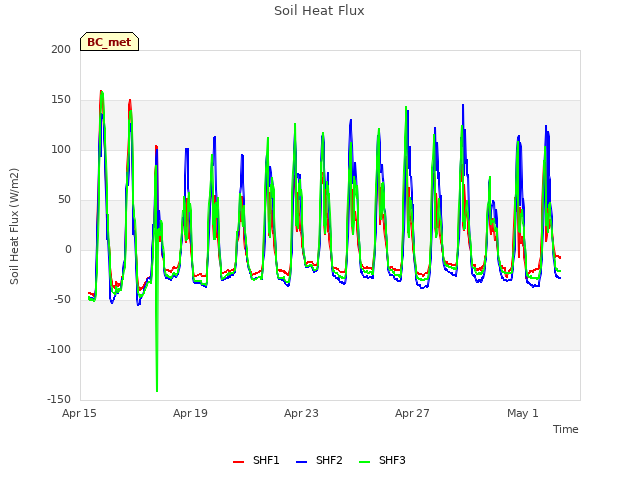Click the green SHF3 legend color marker
Viewport: 640px width, 480px height.
364,462
